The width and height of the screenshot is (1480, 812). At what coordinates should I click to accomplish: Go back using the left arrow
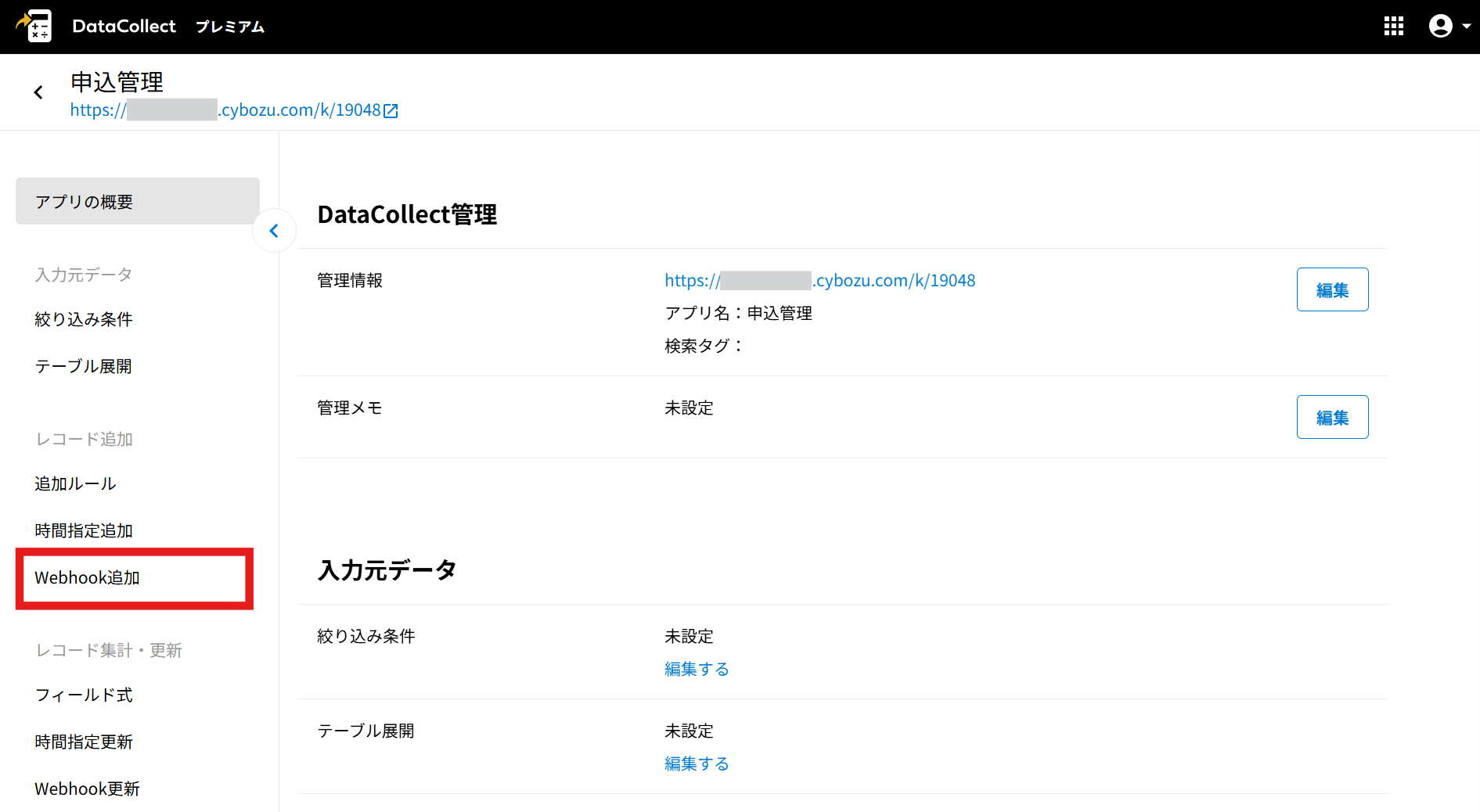[38, 92]
